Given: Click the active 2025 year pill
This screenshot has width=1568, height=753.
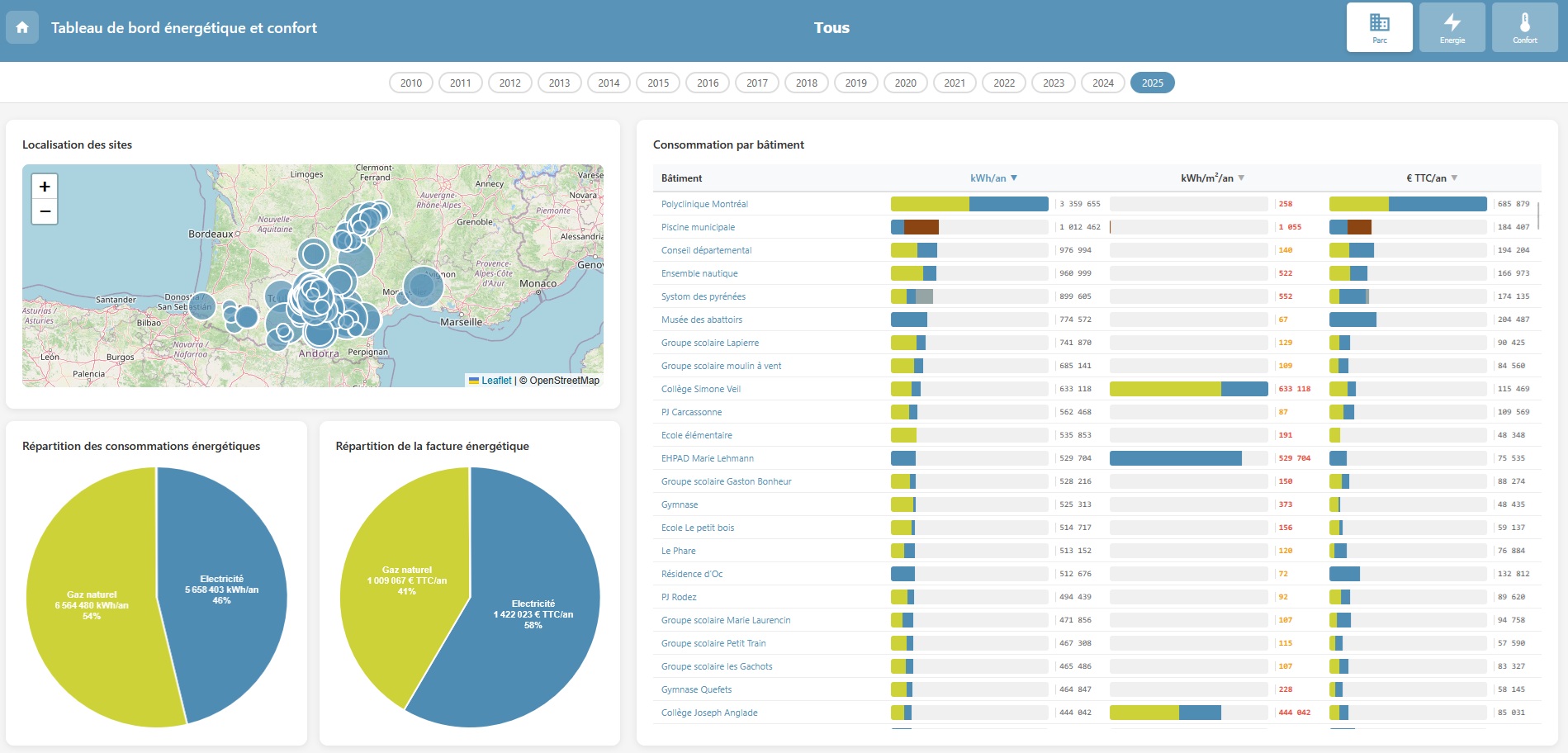Looking at the screenshot, I should [x=1153, y=83].
